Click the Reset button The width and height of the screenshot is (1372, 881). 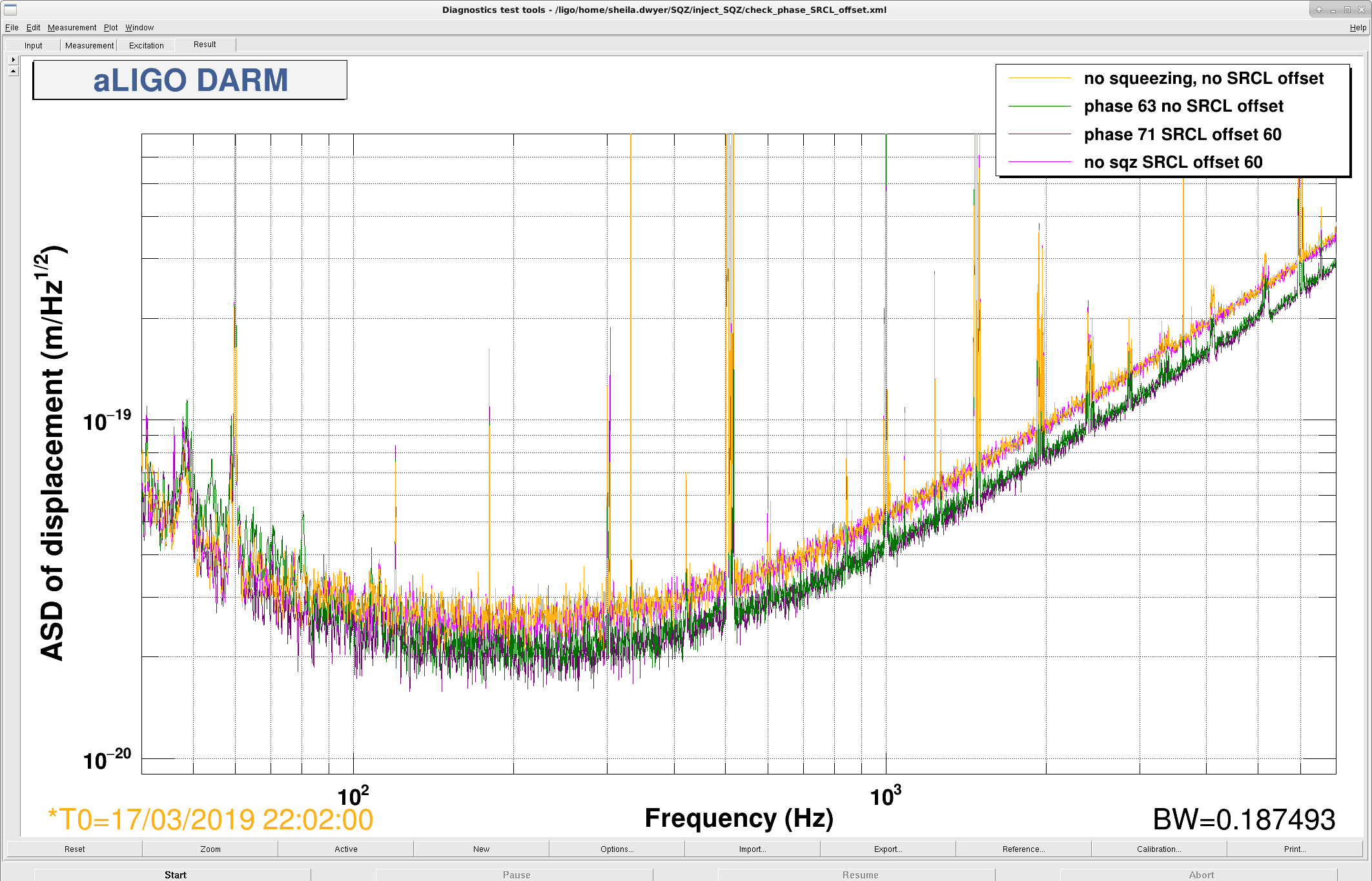75,849
